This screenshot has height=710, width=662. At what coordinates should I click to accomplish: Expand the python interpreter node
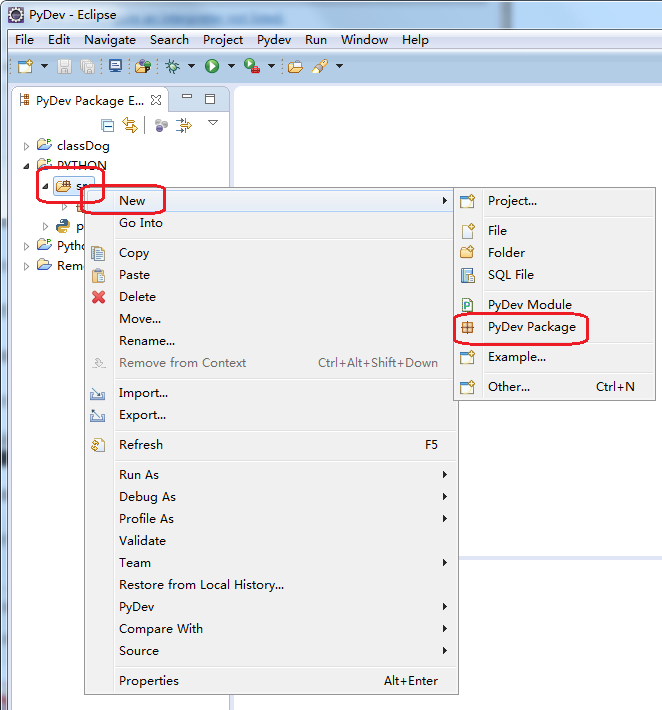[45, 226]
